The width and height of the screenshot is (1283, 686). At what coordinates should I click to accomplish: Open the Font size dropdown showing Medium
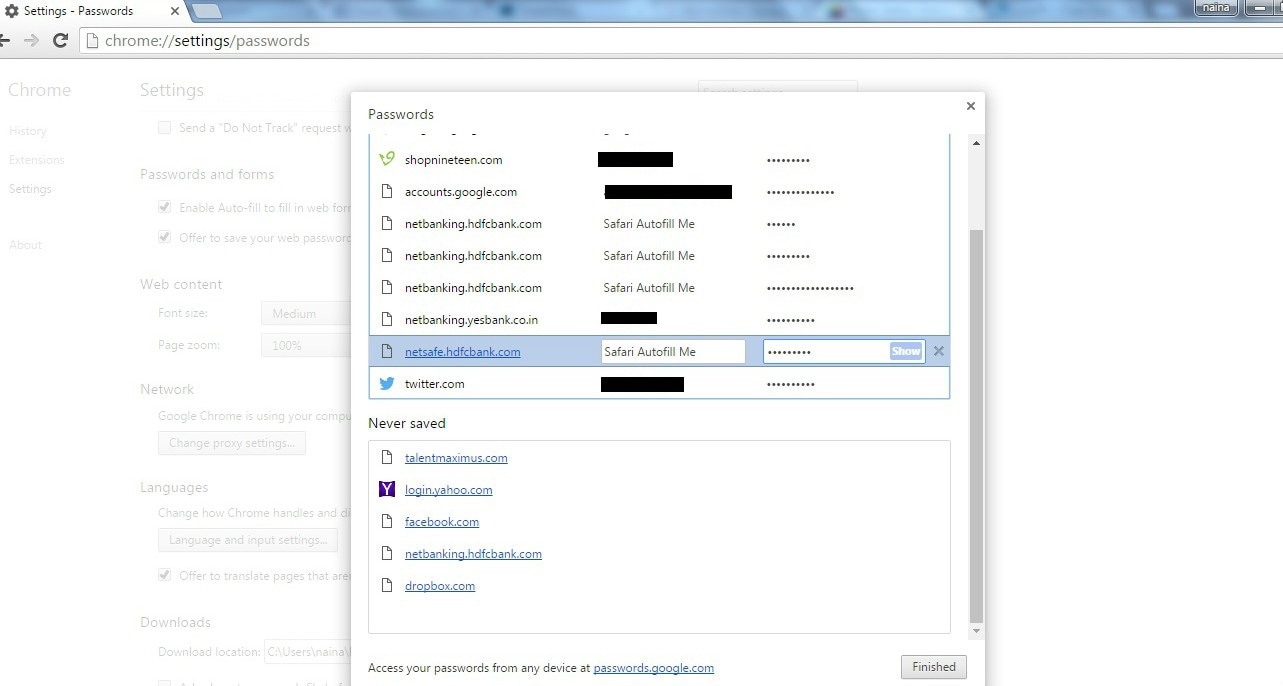tap(305, 314)
